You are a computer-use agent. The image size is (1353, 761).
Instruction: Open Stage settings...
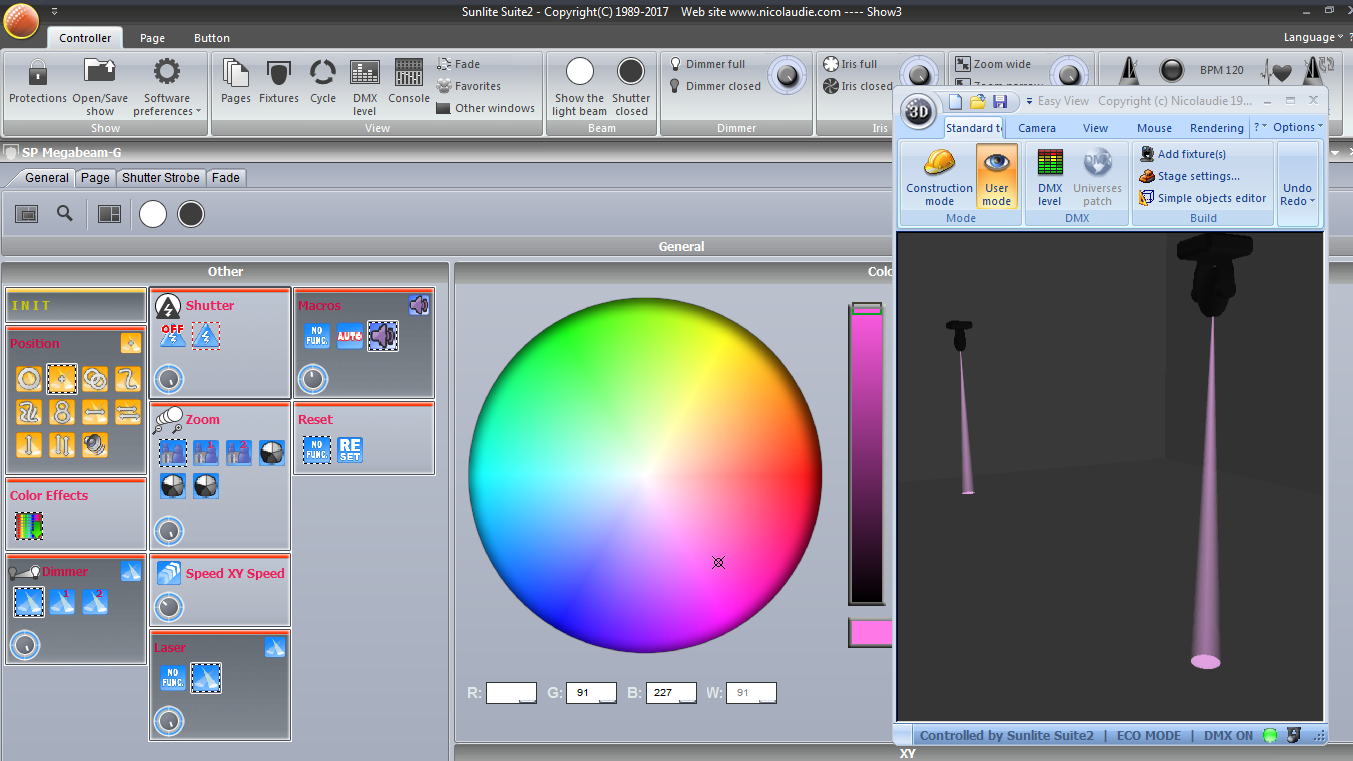pos(1198,176)
